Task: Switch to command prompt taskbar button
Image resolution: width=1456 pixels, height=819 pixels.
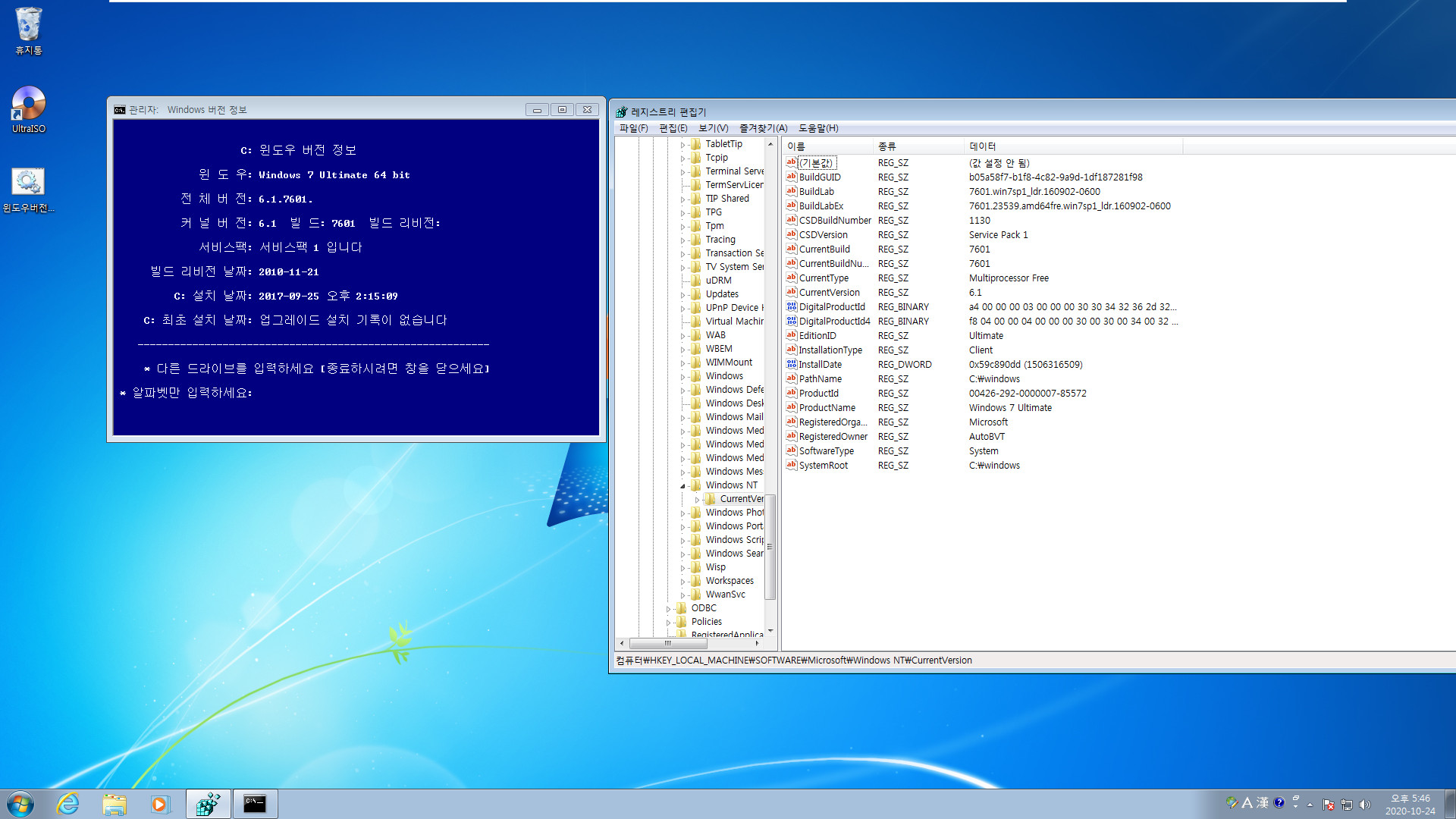Action: (255, 804)
